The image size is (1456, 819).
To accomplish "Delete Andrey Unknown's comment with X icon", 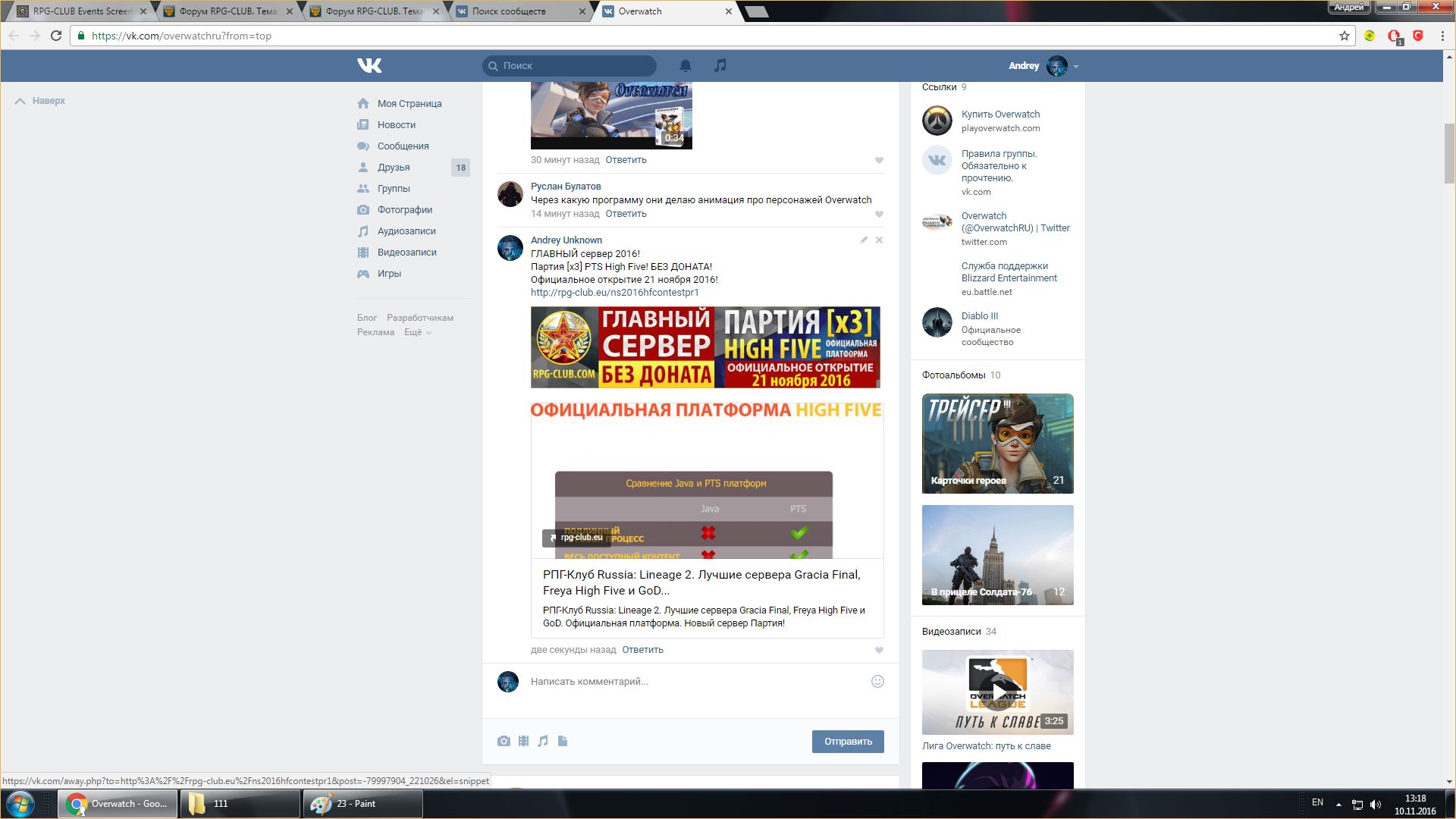I will (879, 240).
